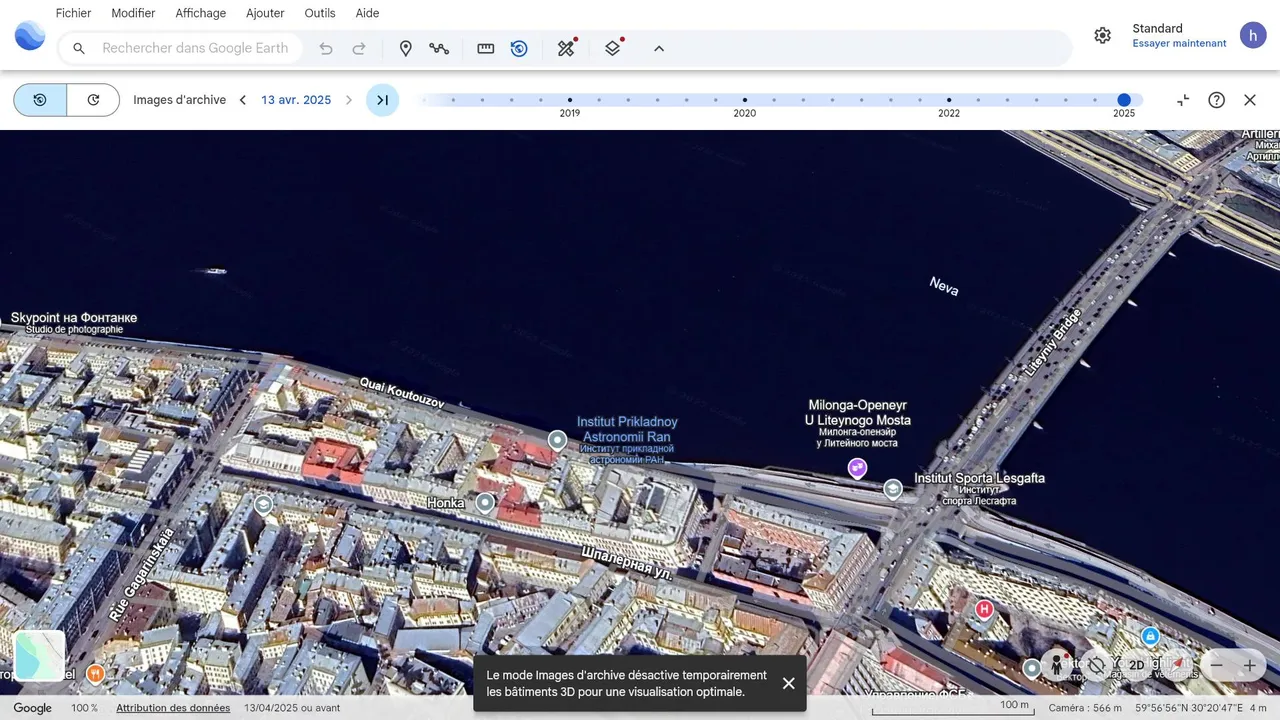The width and height of the screenshot is (1280, 720).
Task: Select the archive imagery mode toggle
Action: 40,100
